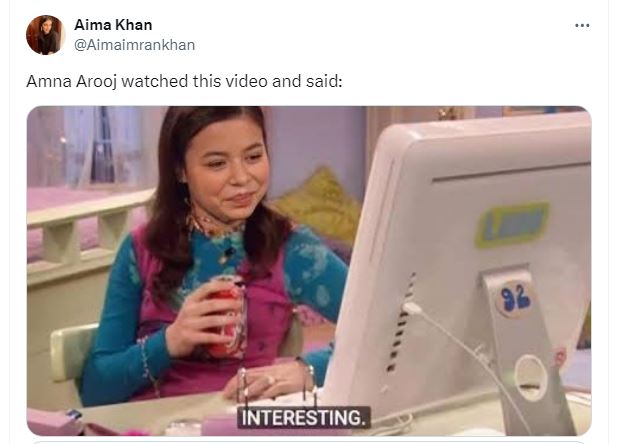Click the INTERESTING. subtitle caption
The width and height of the screenshot is (626, 444).
pos(303,418)
